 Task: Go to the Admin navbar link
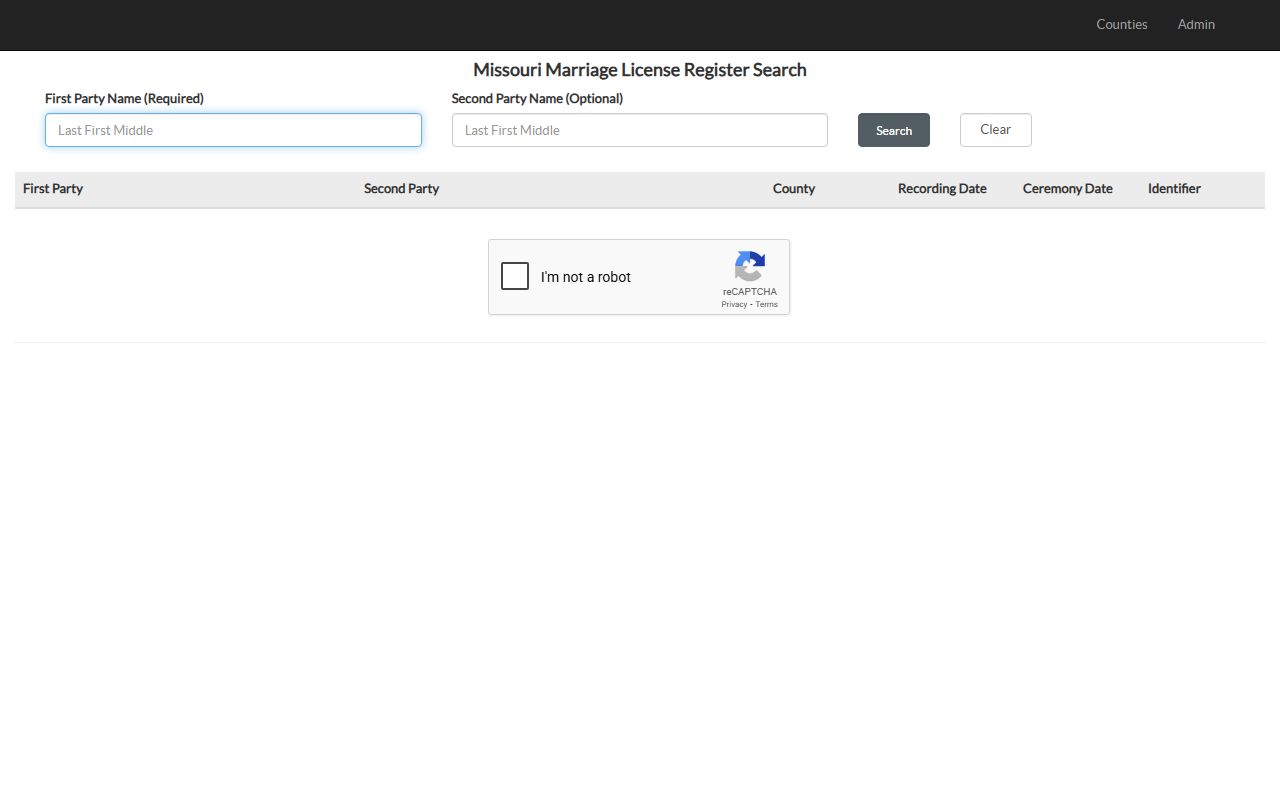pyautogui.click(x=1196, y=24)
